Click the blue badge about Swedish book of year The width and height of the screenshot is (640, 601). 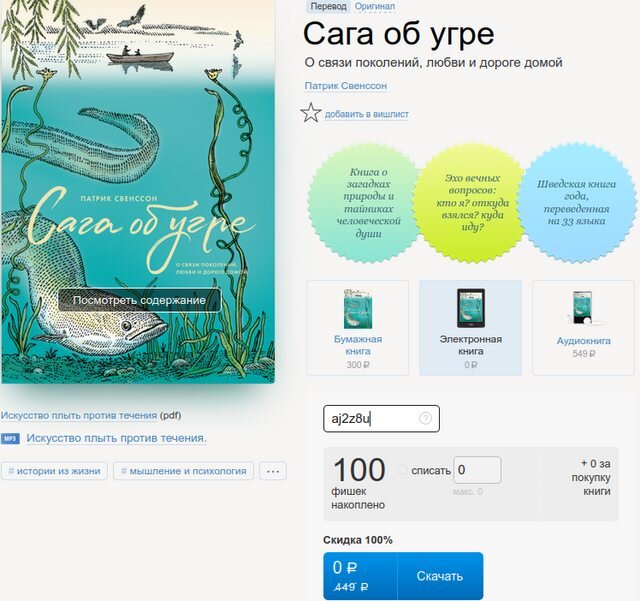[x=576, y=203]
